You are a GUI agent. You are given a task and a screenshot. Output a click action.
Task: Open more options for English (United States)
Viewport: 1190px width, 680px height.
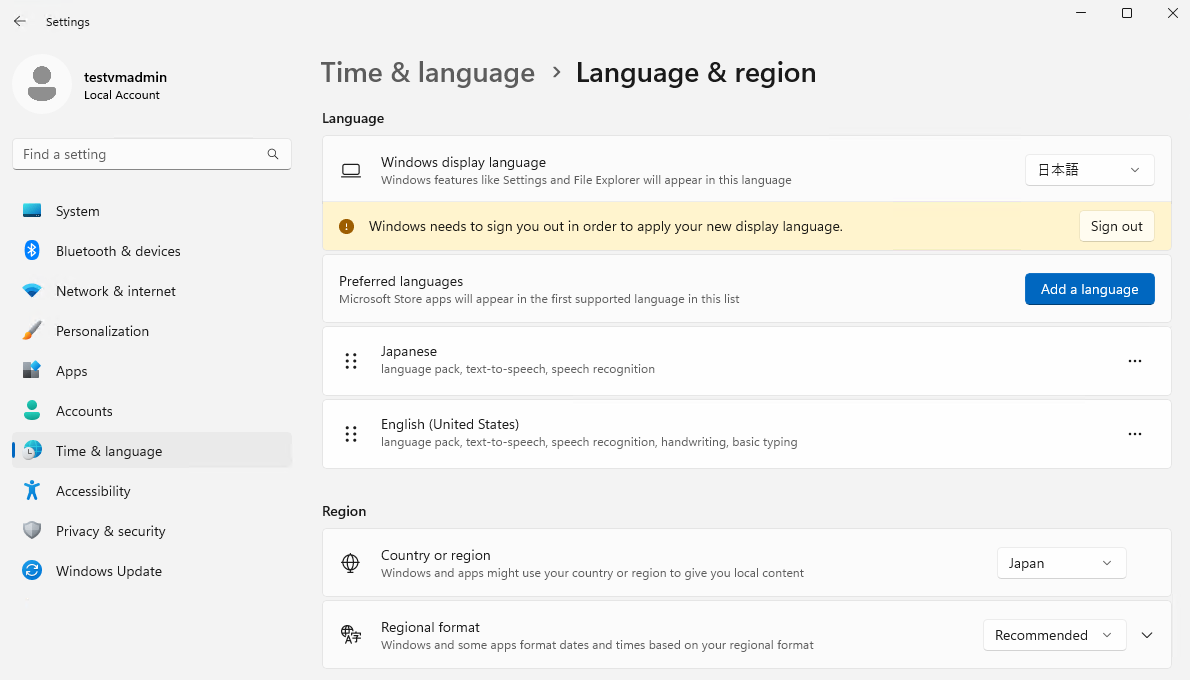point(1135,433)
